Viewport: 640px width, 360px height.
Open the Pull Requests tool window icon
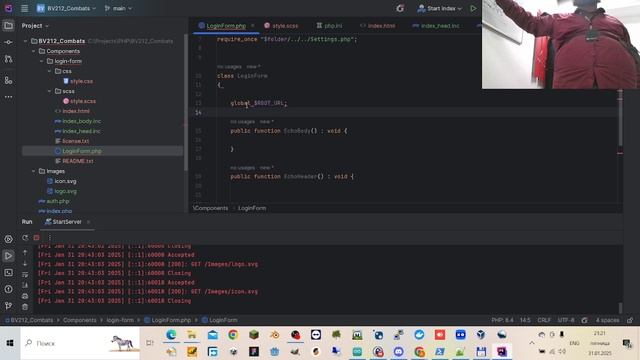click(8, 59)
